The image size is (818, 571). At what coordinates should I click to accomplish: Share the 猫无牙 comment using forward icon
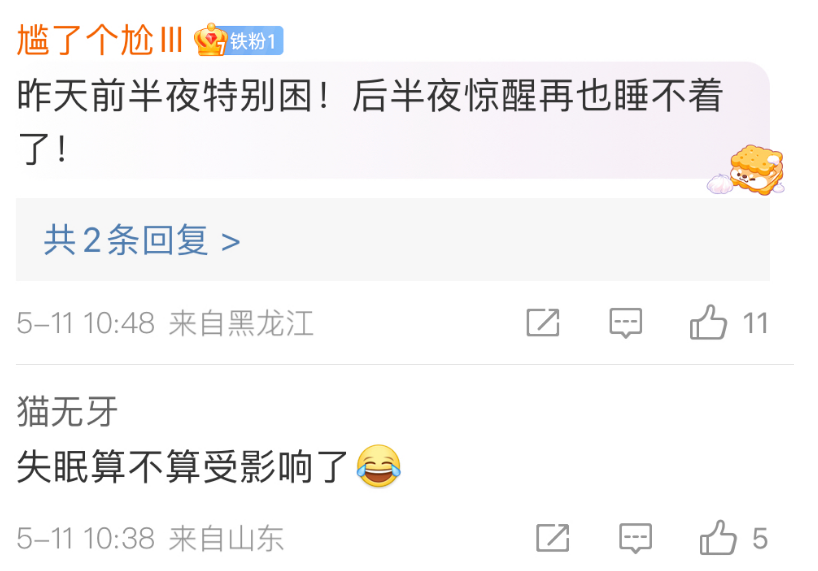click(x=553, y=538)
